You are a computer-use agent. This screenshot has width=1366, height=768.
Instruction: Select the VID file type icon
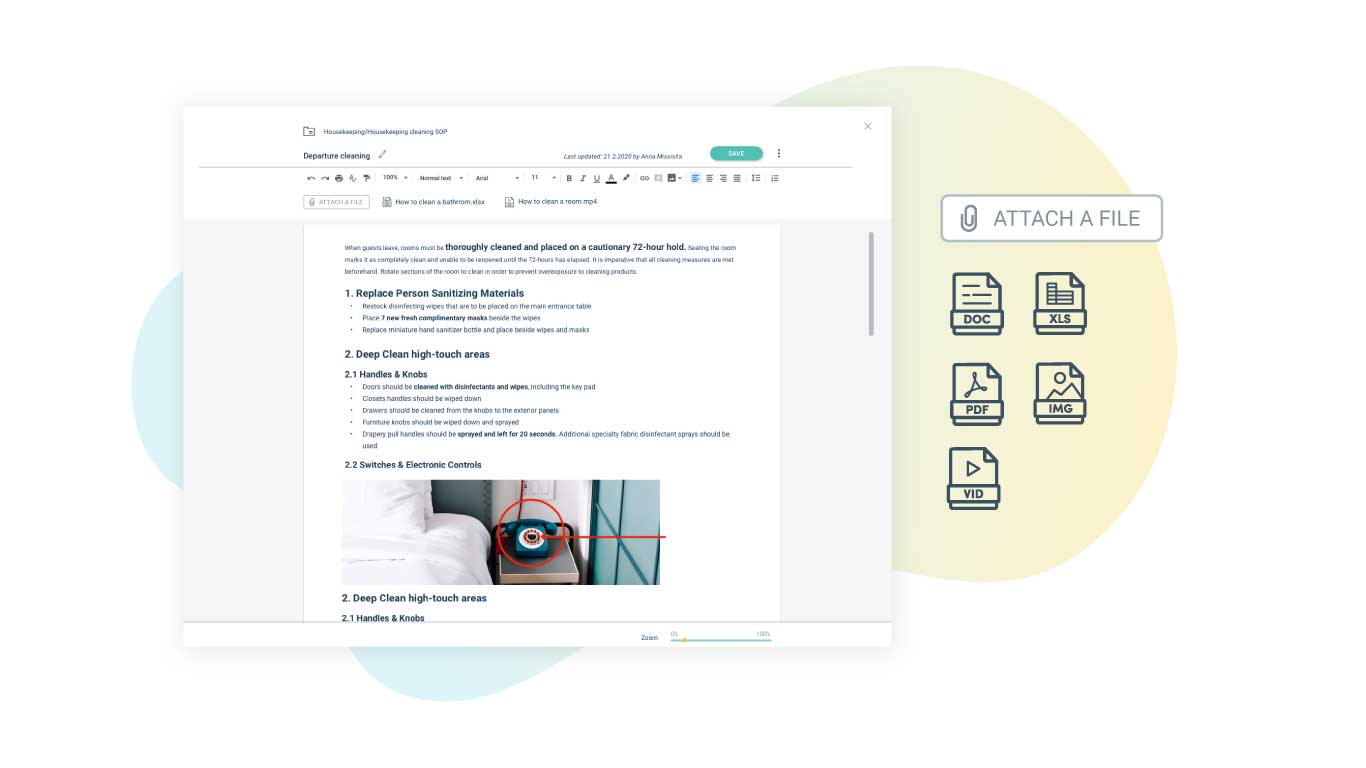point(974,478)
